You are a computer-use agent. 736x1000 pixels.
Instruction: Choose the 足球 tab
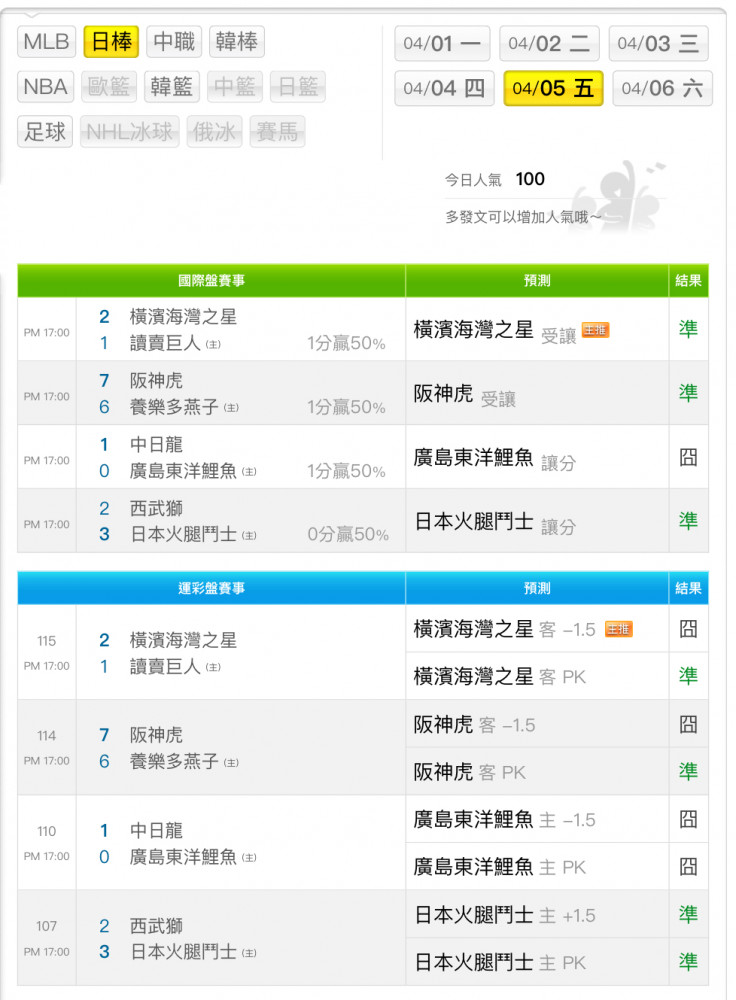coord(45,131)
